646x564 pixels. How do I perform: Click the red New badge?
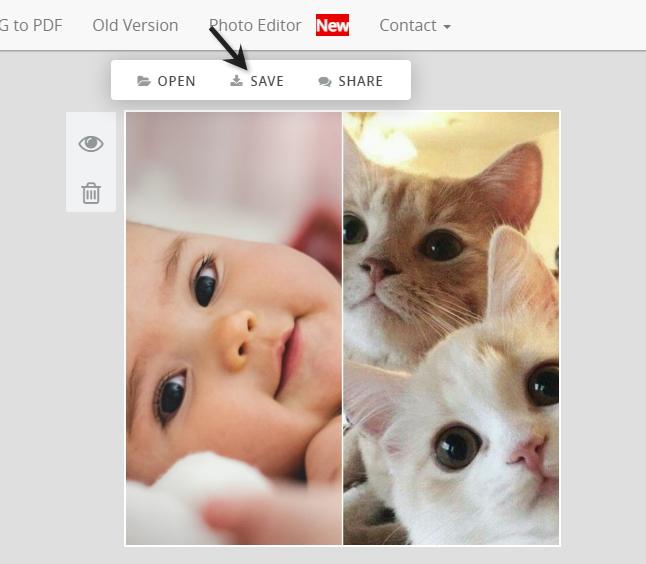332,26
